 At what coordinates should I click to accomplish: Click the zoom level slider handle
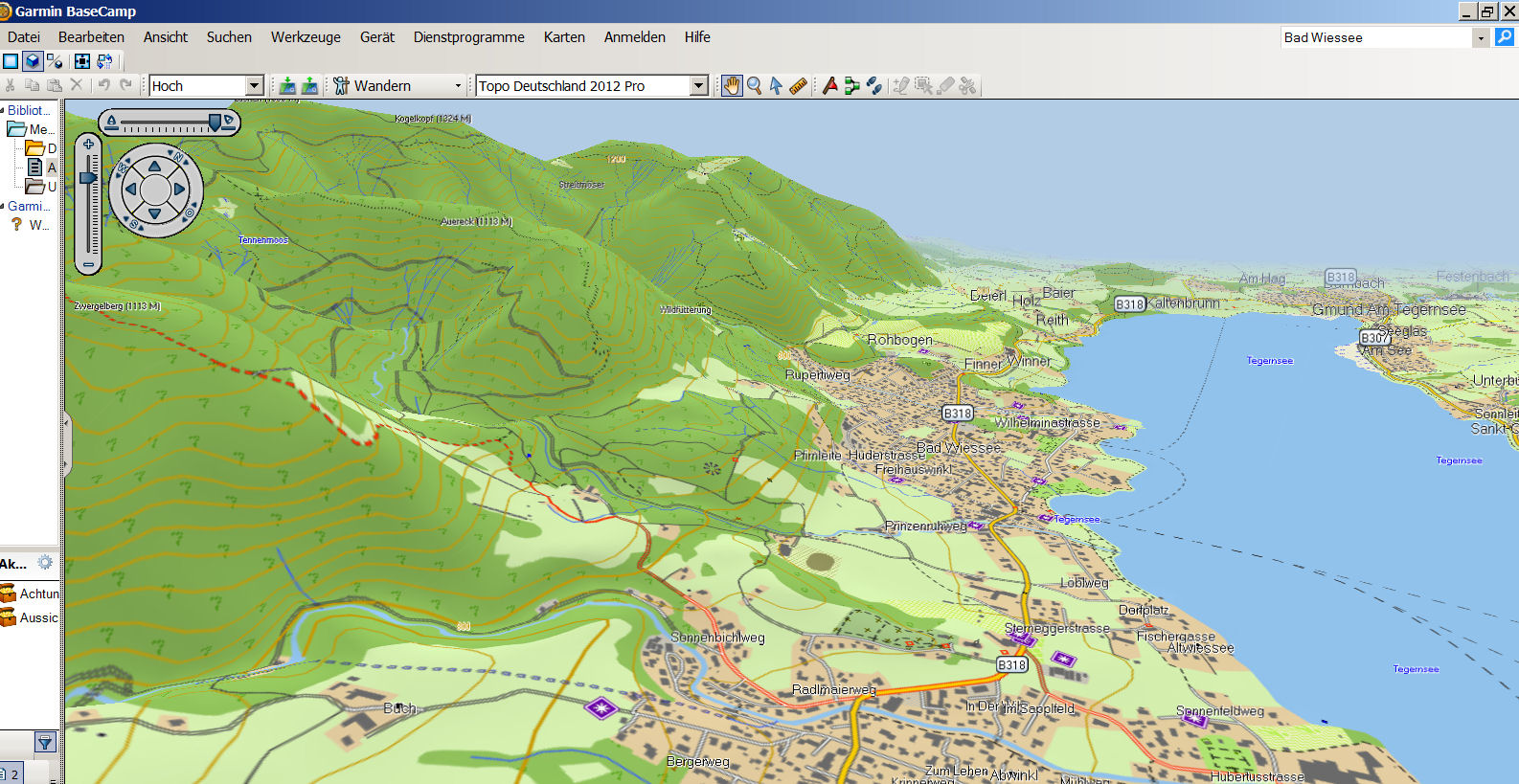click(x=88, y=177)
